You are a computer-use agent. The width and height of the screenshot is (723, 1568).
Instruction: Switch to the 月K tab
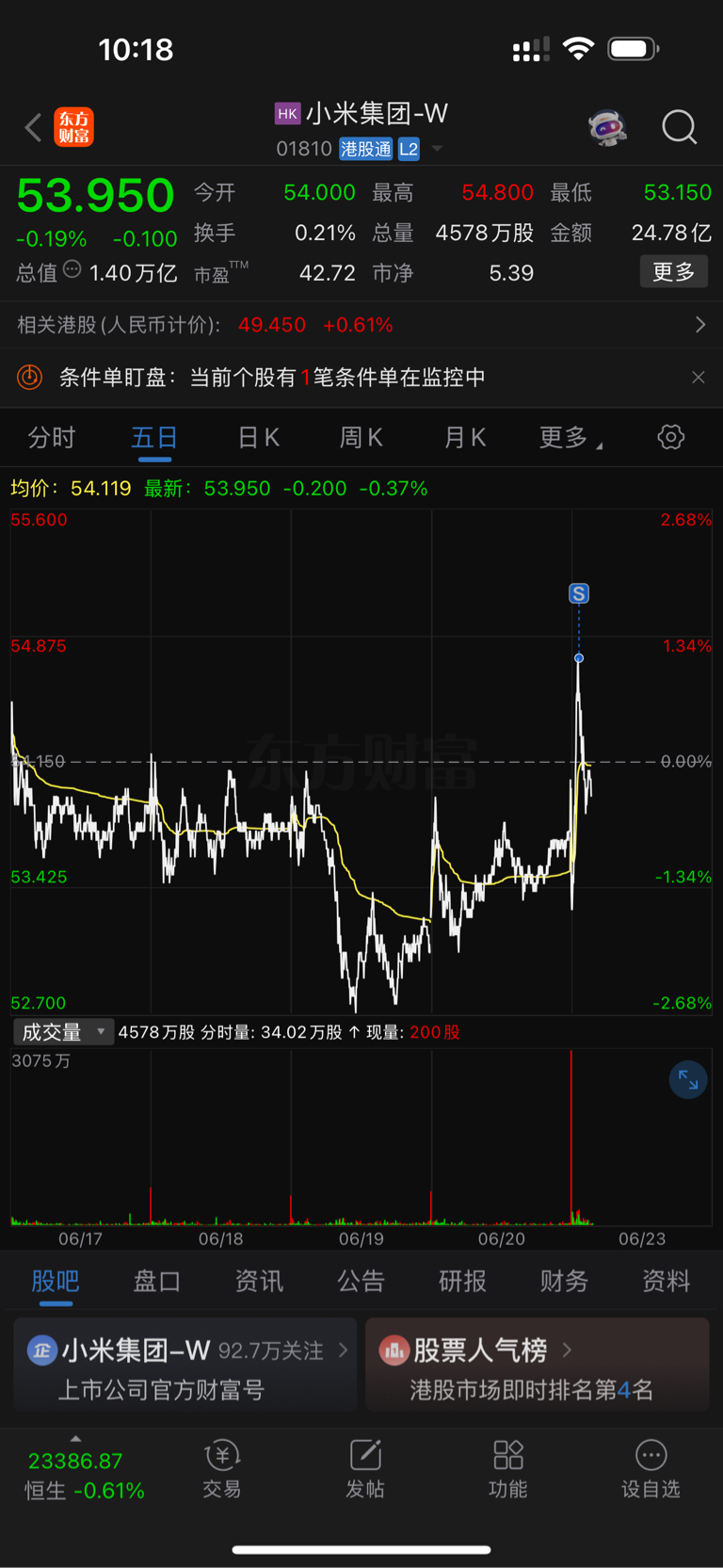(x=465, y=438)
